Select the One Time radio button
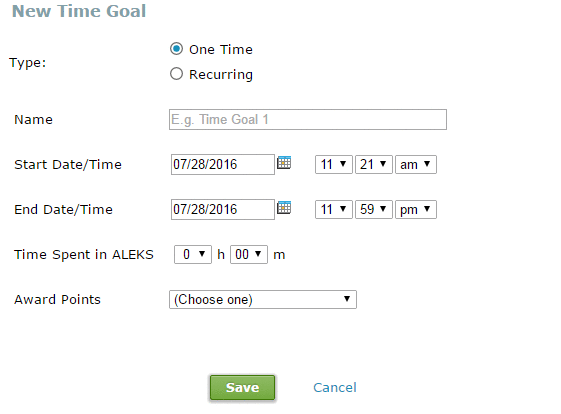The image size is (561, 414). pos(176,49)
